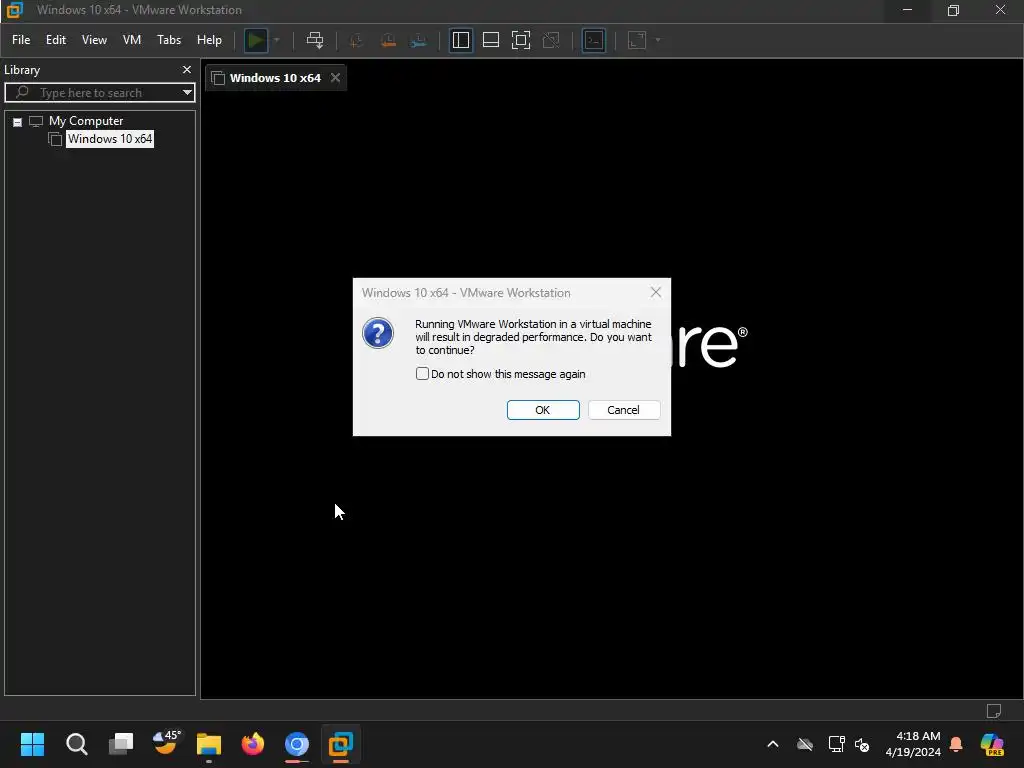The image size is (1024, 768).
Task: Click the OneDrive cloud tray icon
Action: tap(805, 744)
